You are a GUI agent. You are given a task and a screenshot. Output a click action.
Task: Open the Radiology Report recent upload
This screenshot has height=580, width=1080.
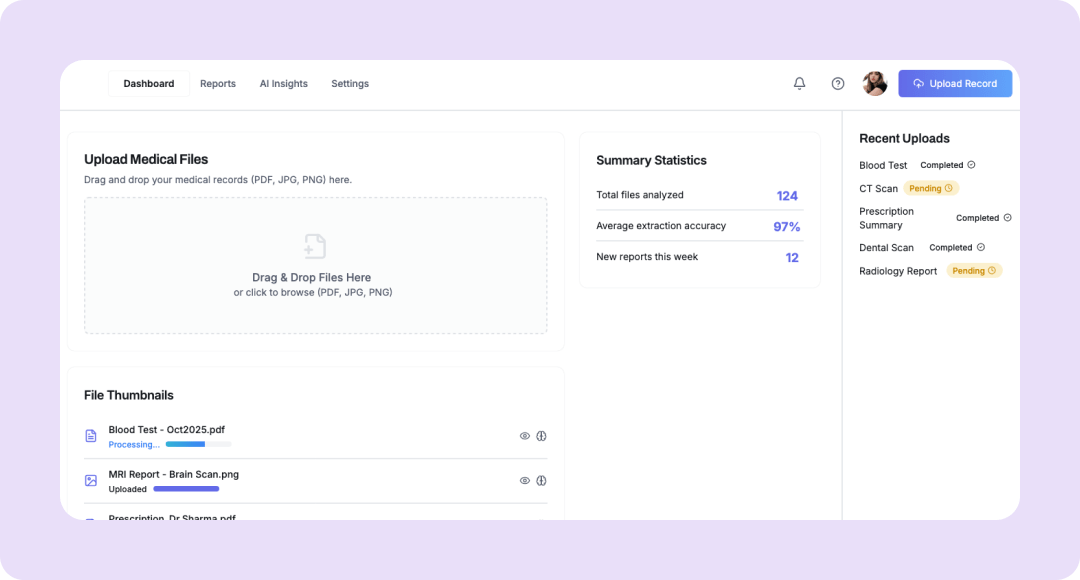click(898, 271)
